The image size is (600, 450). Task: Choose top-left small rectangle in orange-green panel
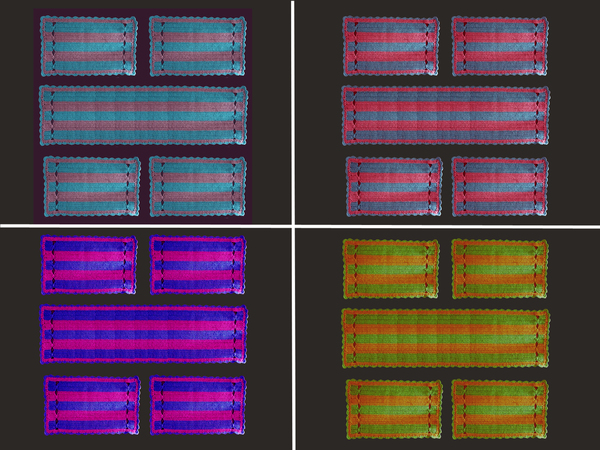391,267
